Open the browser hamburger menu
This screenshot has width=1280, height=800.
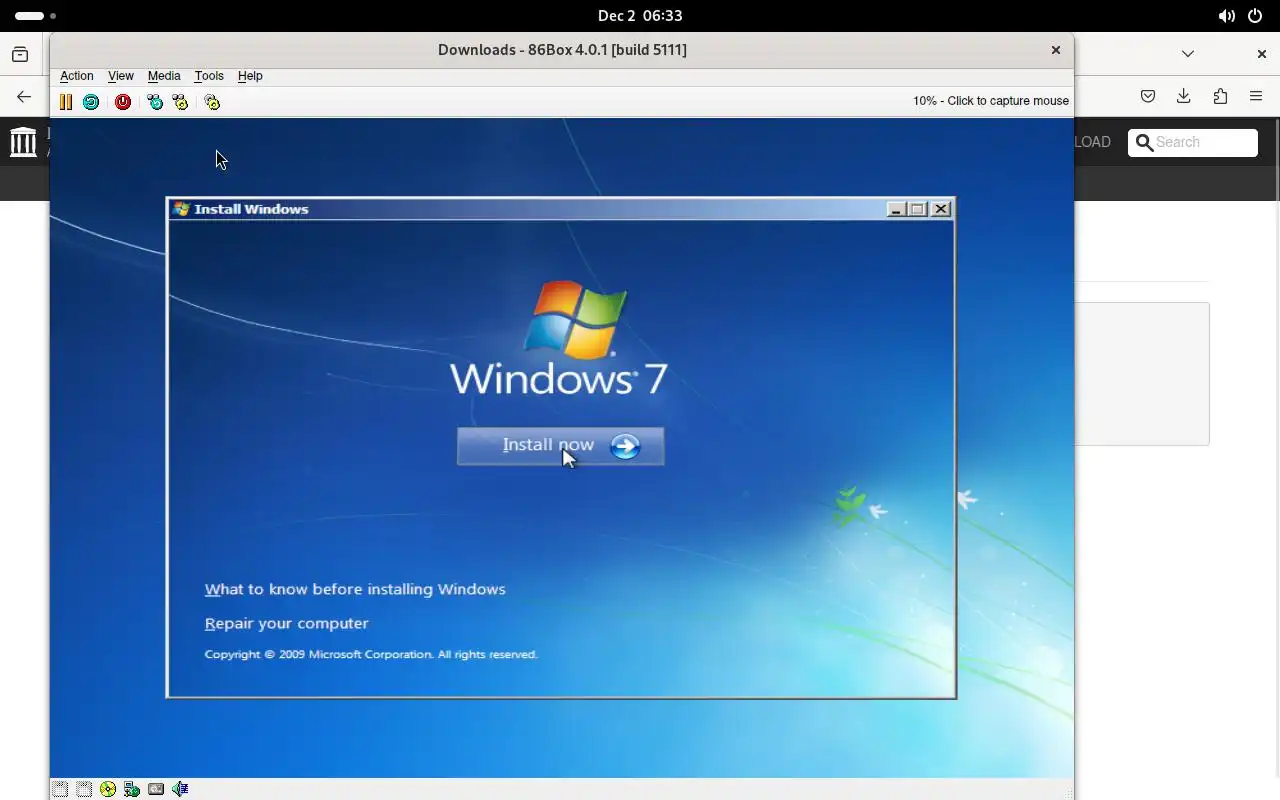click(x=1256, y=97)
